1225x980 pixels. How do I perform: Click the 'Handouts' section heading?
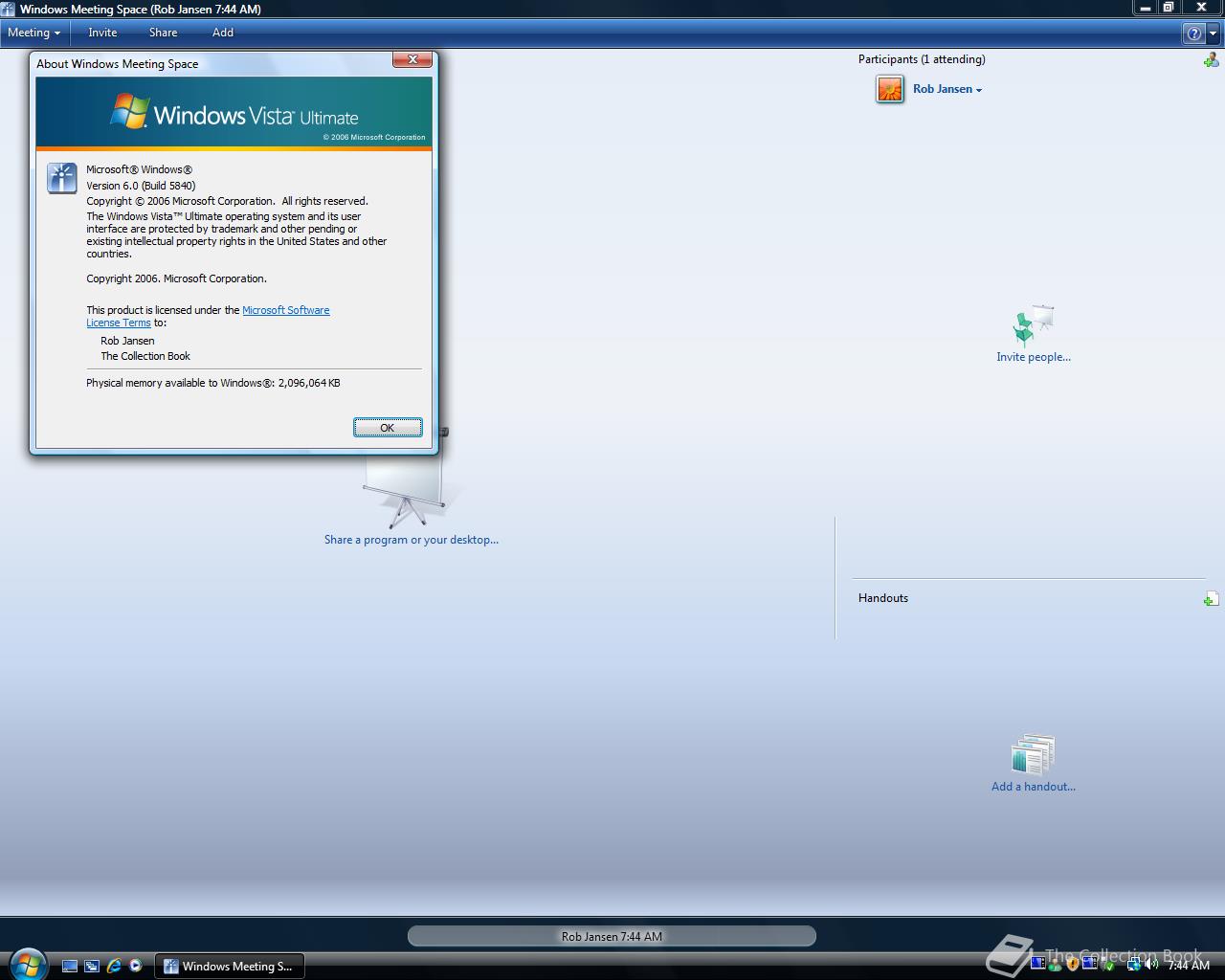pos(883,598)
